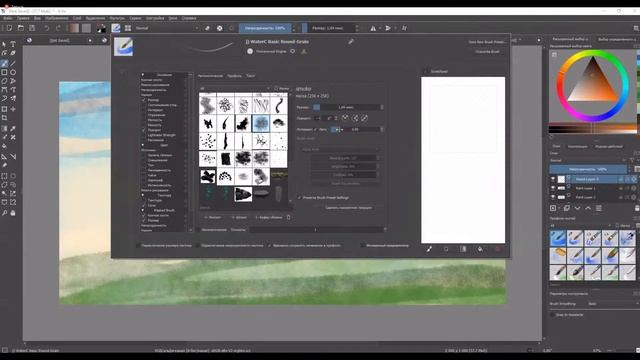Toggle Preserve Brush Preset Settings checkbox
640x360 pixels.
coord(299,198)
